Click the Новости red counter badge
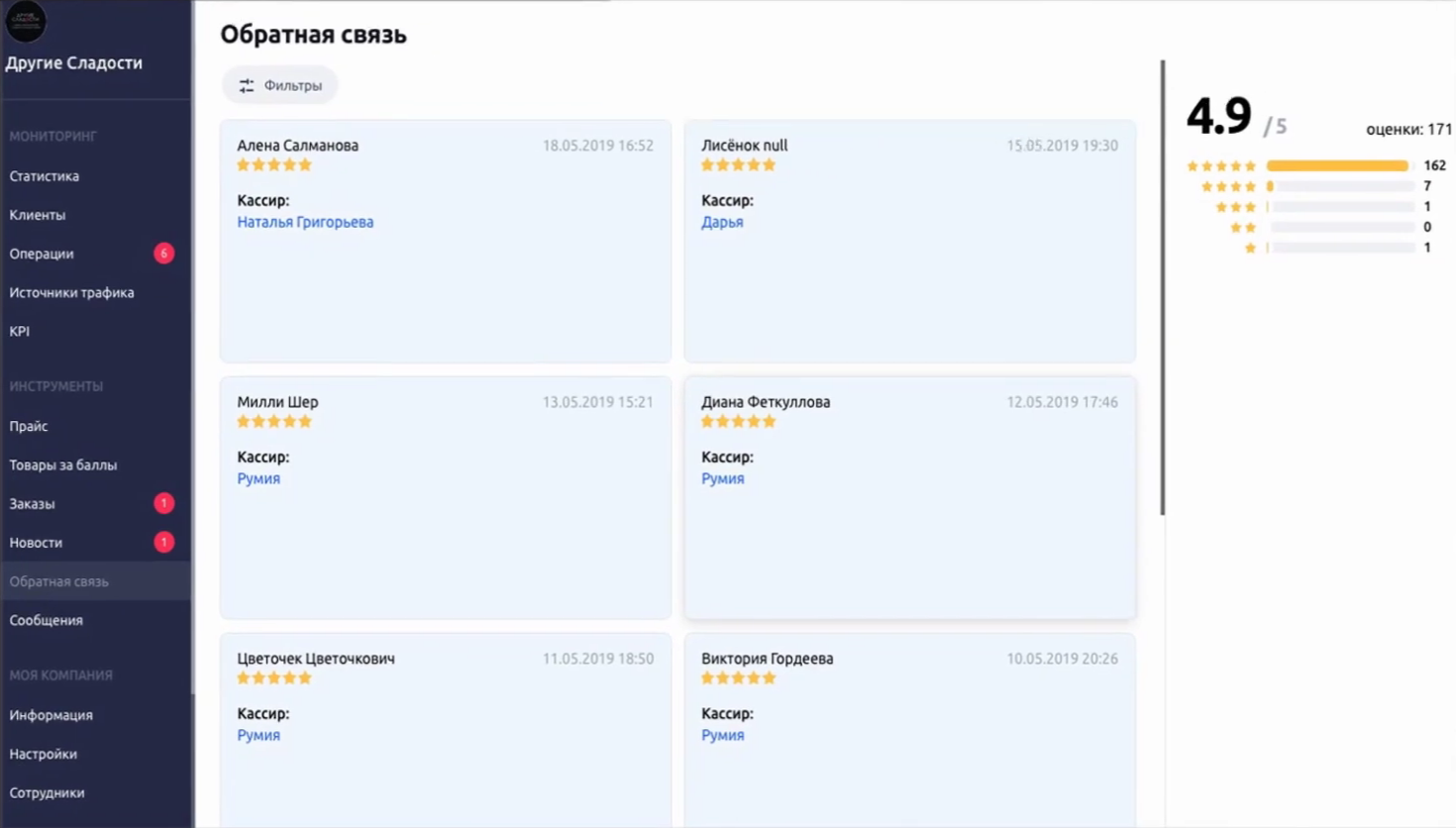The height and width of the screenshot is (828, 1456). pos(163,542)
